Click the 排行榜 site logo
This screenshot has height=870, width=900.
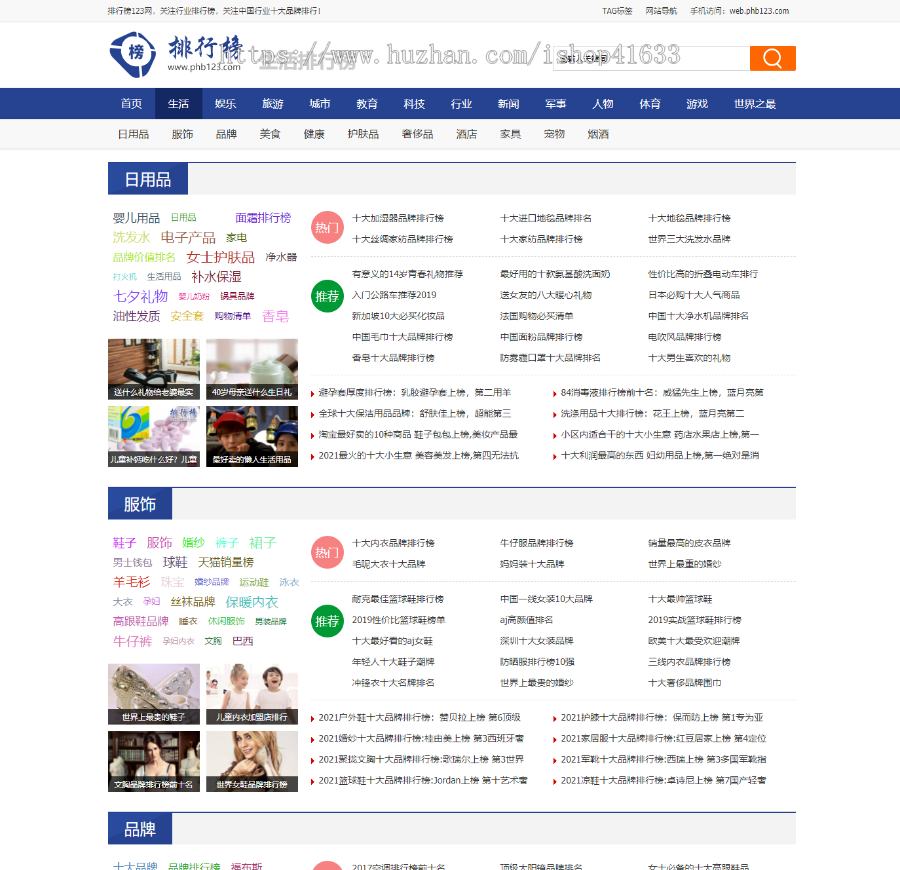pyautogui.click(x=176, y=55)
